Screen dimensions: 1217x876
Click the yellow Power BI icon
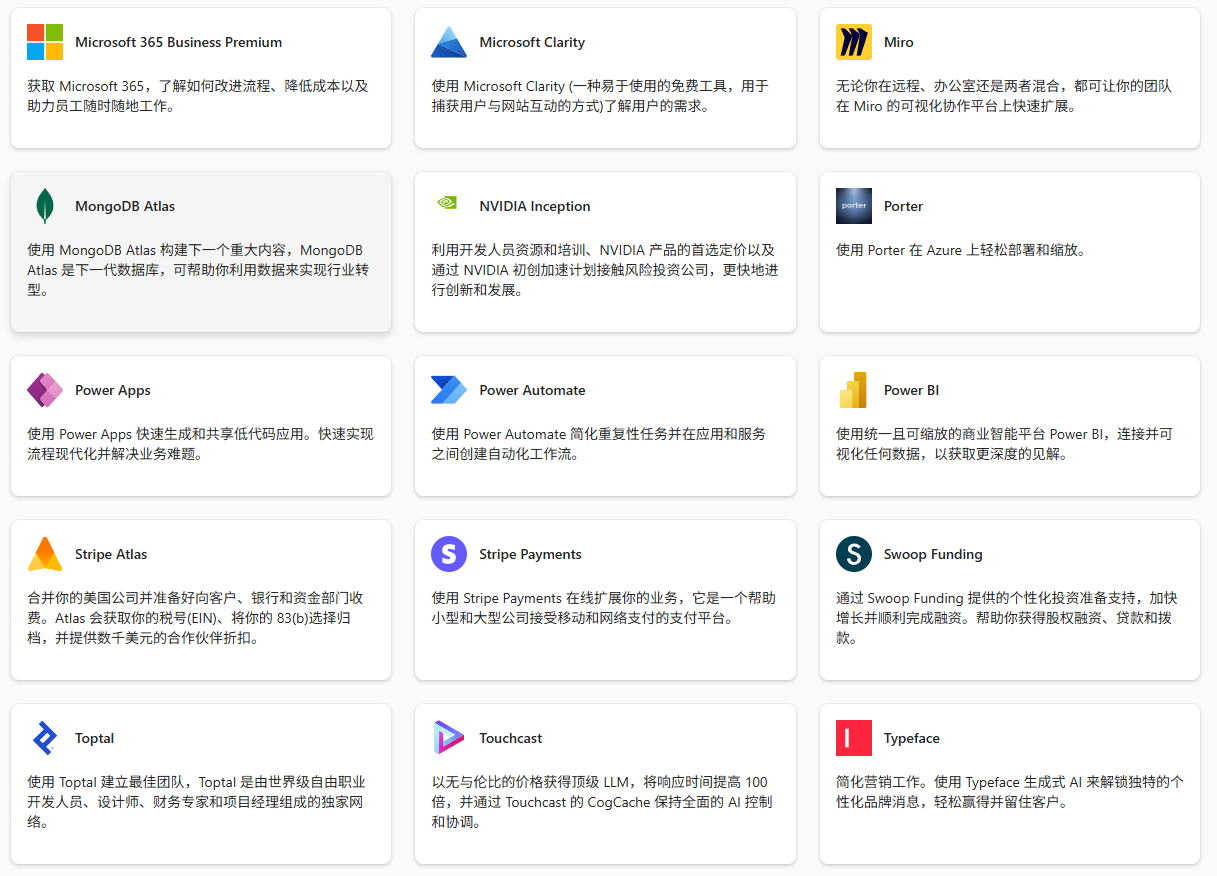tap(853, 390)
